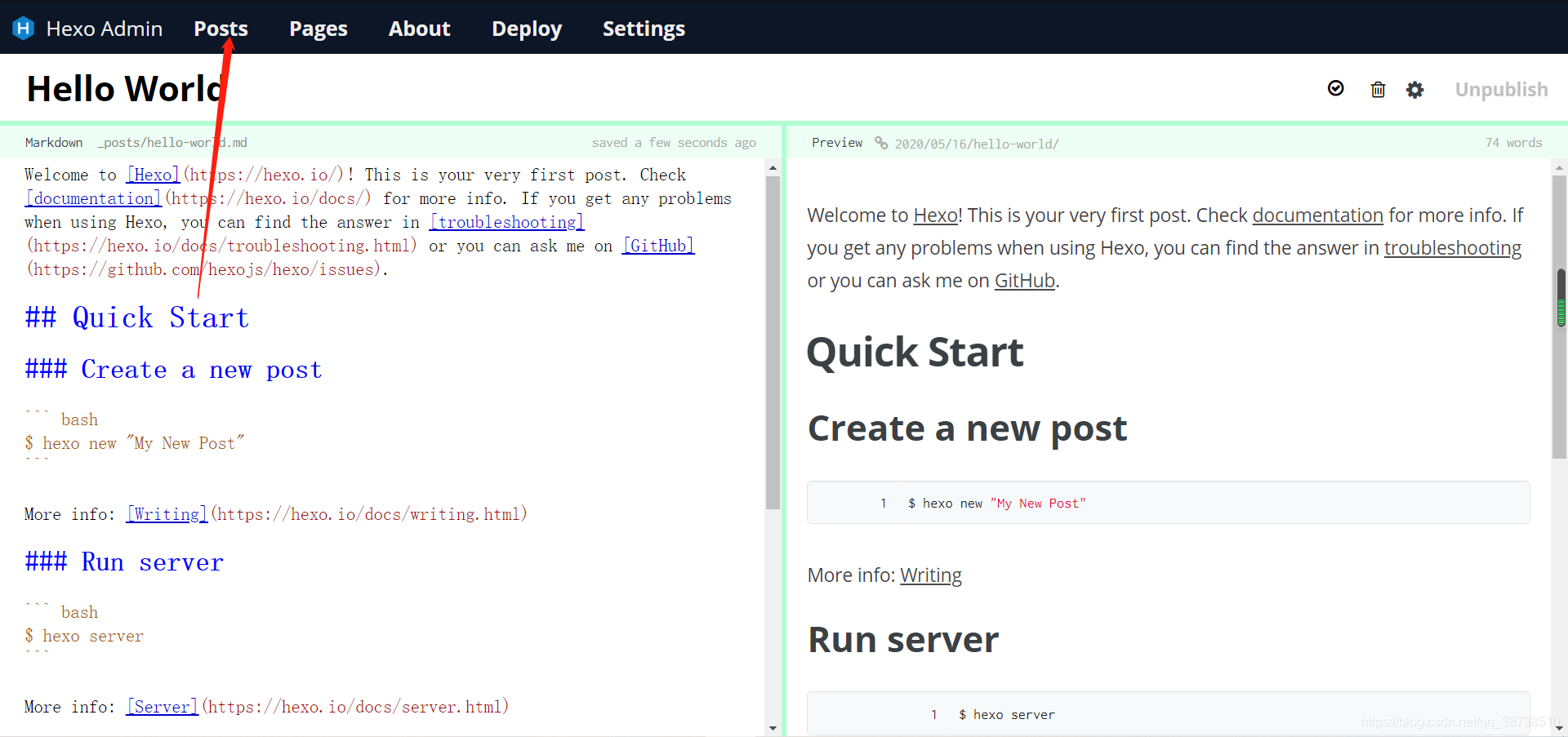The image size is (1568, 737).
Task: Click the '### Create a new post' markdown line
Action: tap(173, 370)
